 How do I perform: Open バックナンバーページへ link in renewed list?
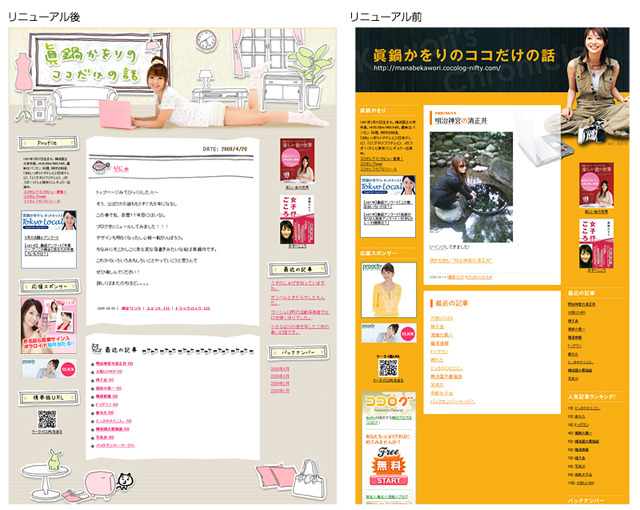[115, 446]
